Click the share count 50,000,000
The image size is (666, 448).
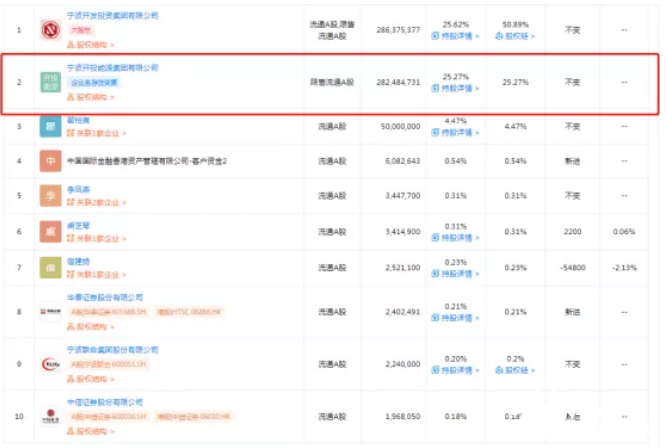[x=401, y=127]
